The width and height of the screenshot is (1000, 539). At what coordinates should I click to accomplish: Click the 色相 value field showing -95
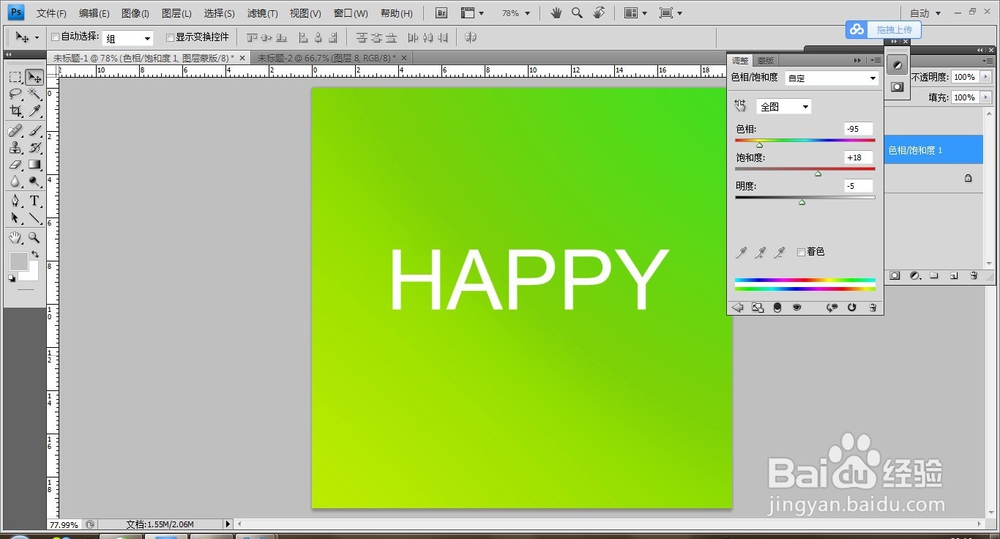[858, 129]
